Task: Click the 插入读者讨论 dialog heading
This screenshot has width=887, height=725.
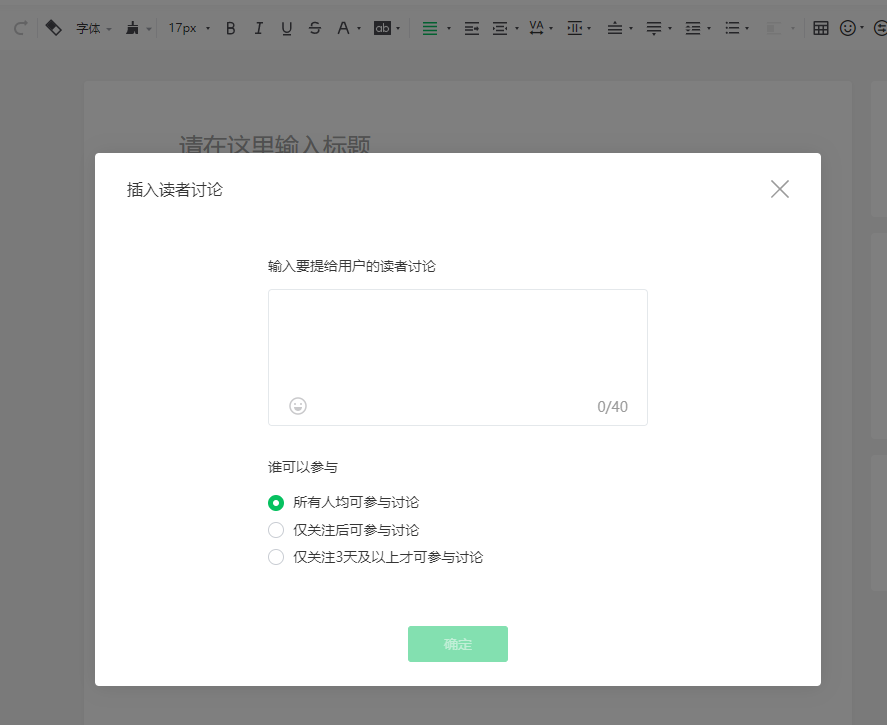Action: [175, 190]
